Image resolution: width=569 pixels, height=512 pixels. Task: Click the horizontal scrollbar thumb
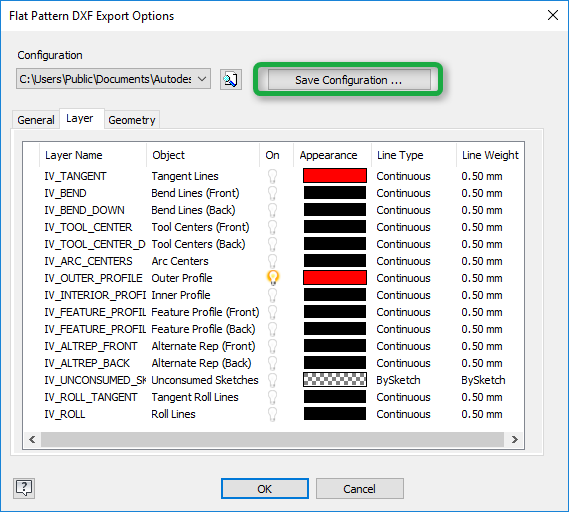click(x=272, y=439)
